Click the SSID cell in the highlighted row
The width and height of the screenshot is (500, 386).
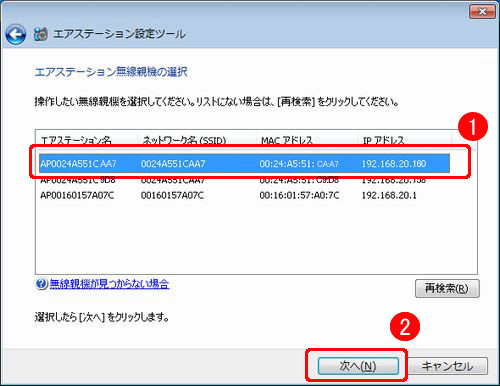[173, 164]
